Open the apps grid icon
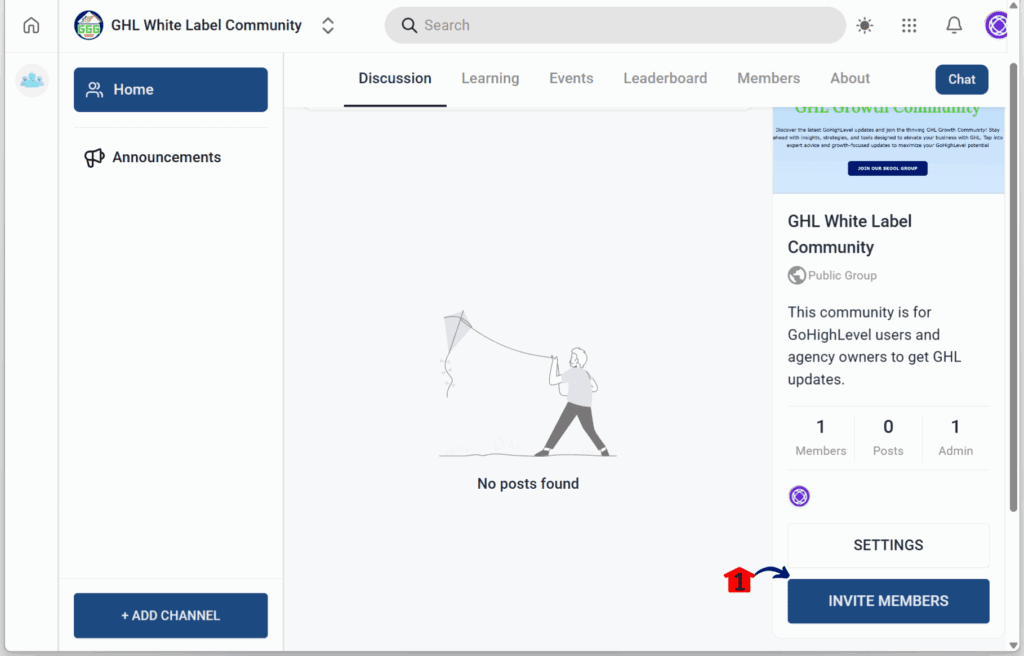The image size is (1024, 656). click(x=909, y=25)
